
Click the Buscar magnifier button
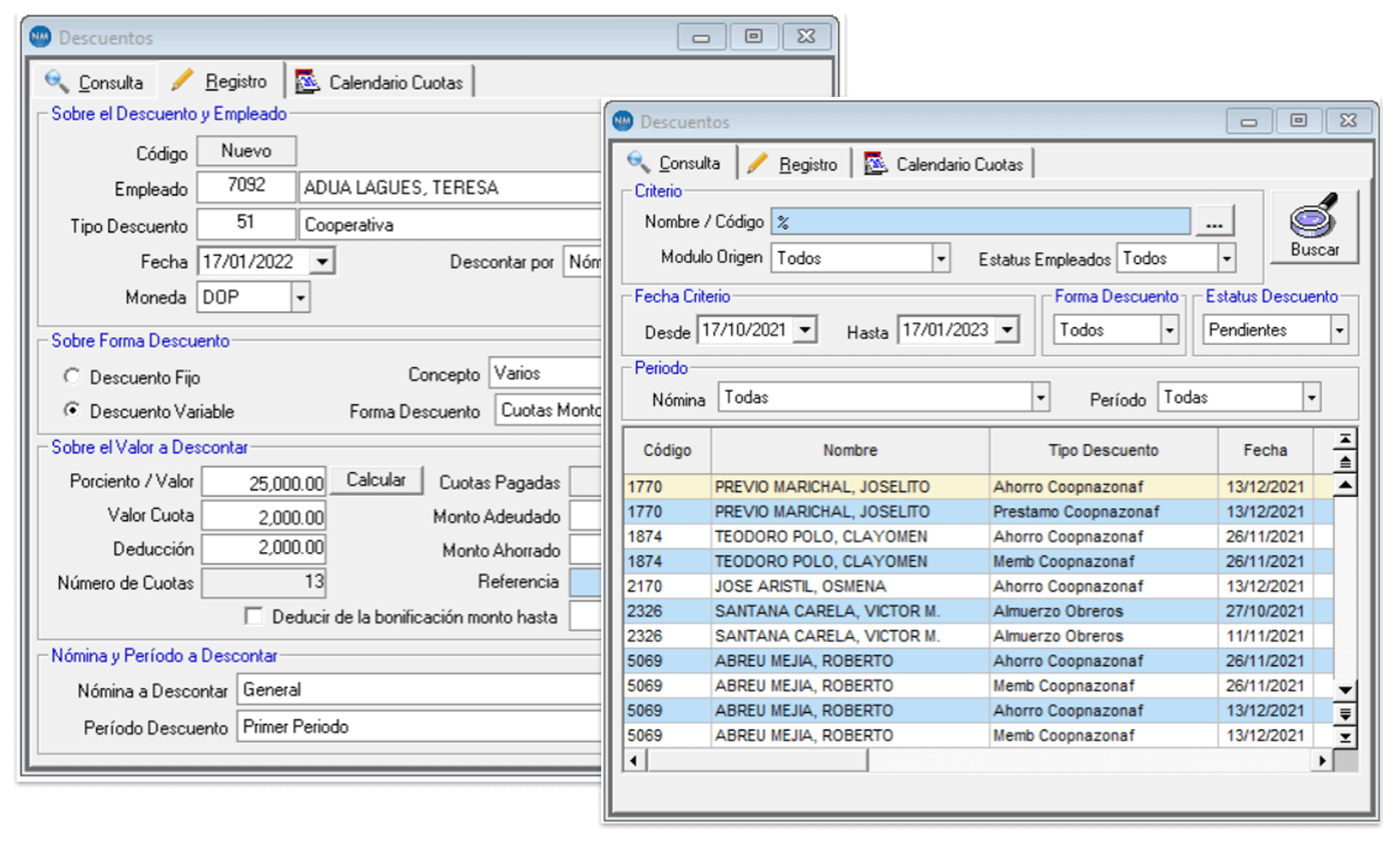click(x=1314, y=226)
